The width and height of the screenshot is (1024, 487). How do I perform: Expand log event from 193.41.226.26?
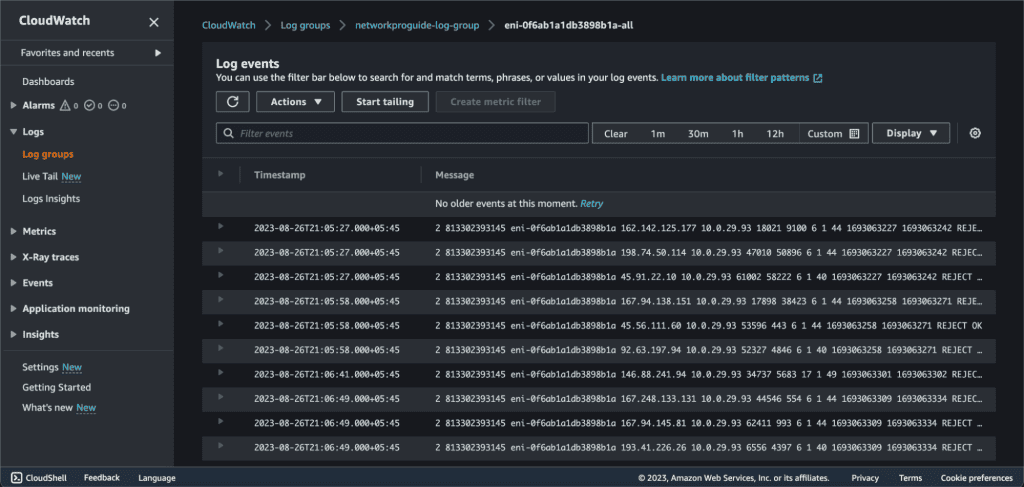coord(221,445)
